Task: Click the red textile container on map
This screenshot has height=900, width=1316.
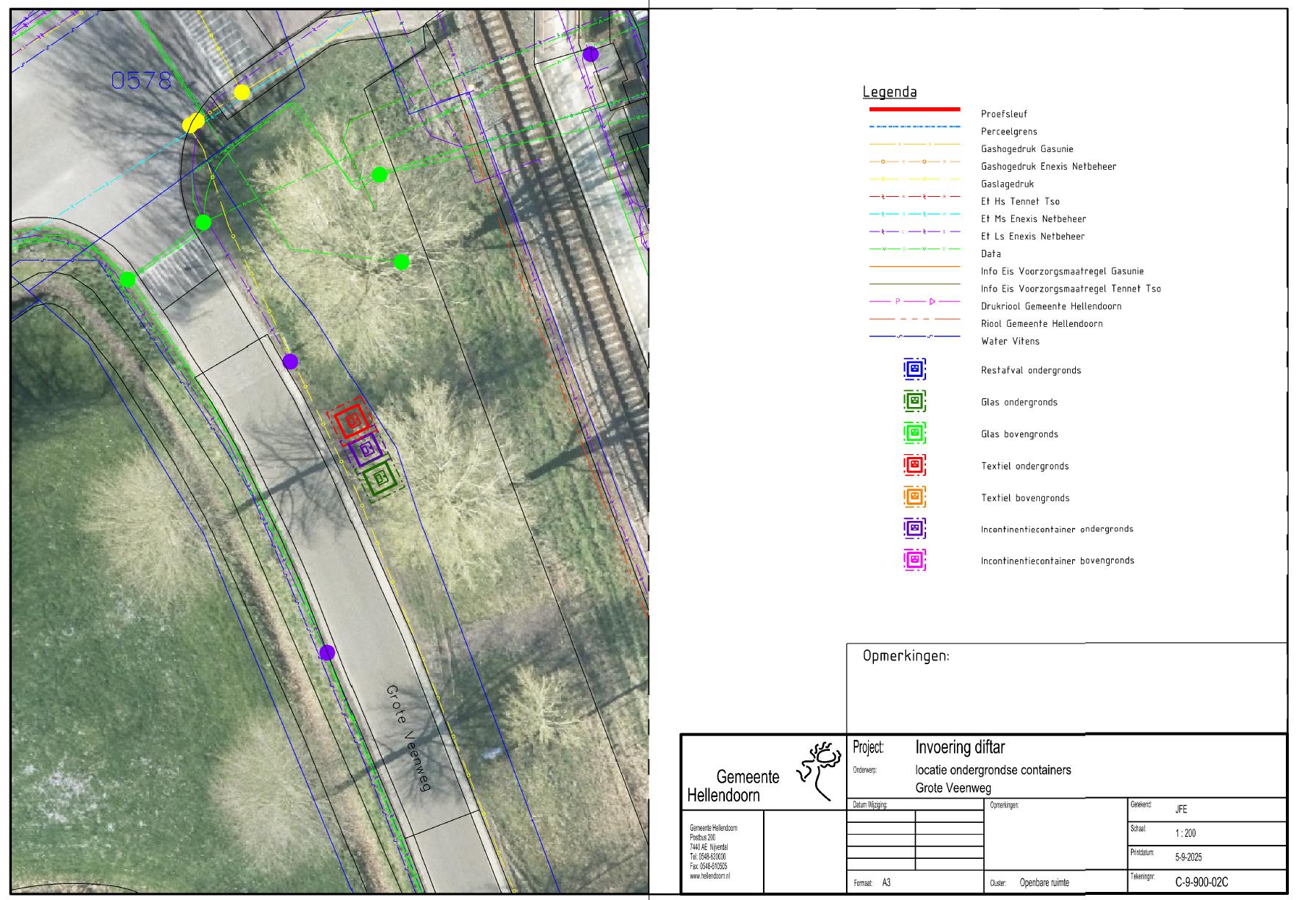Action: click(x=352, y=421)
